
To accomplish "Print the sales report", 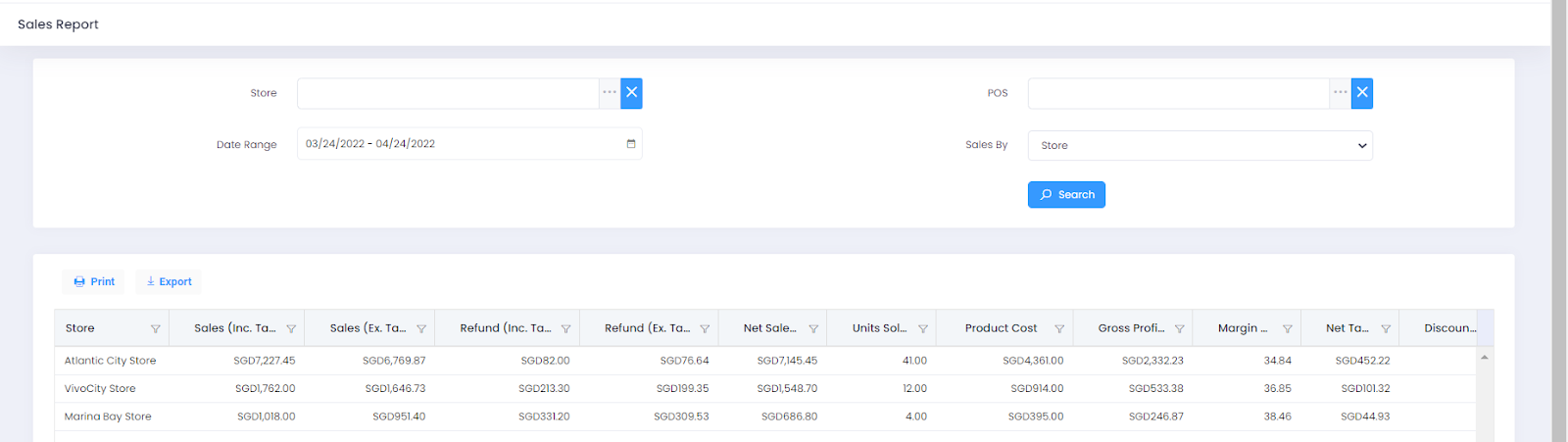I will [x=94, y=282].
